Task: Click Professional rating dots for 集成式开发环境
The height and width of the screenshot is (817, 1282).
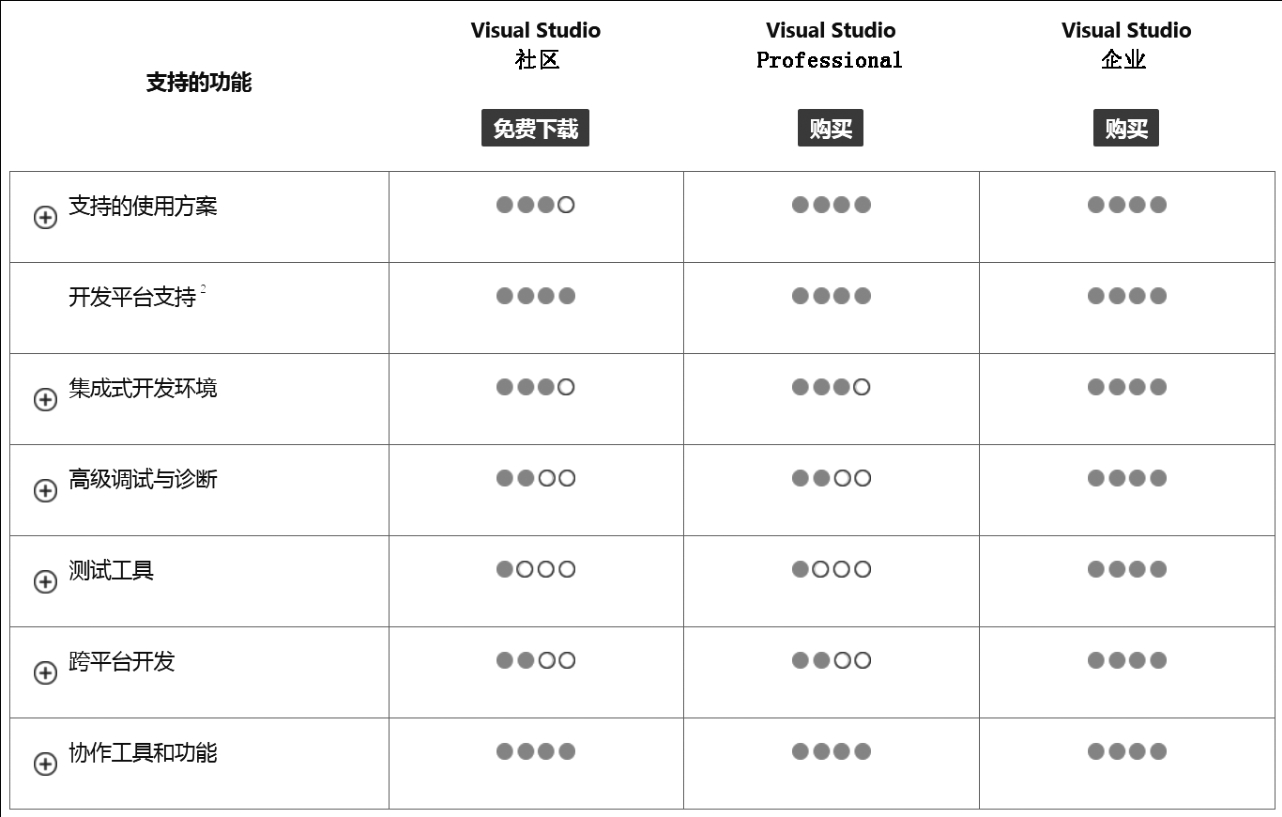Action: 831,387
